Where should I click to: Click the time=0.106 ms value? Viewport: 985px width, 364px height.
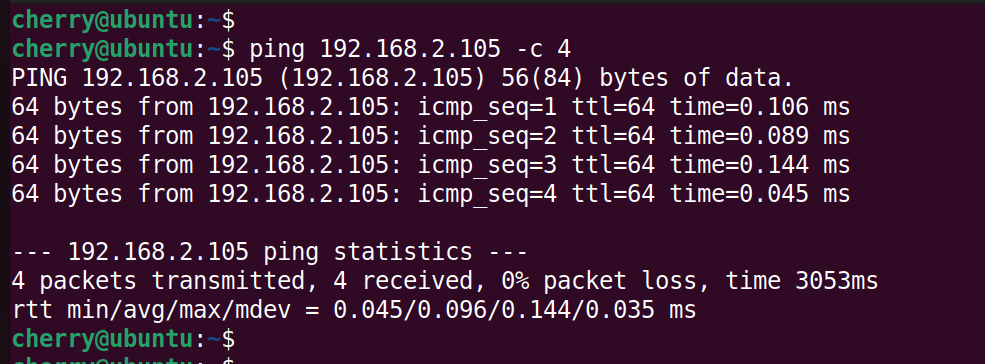[760, 107]
